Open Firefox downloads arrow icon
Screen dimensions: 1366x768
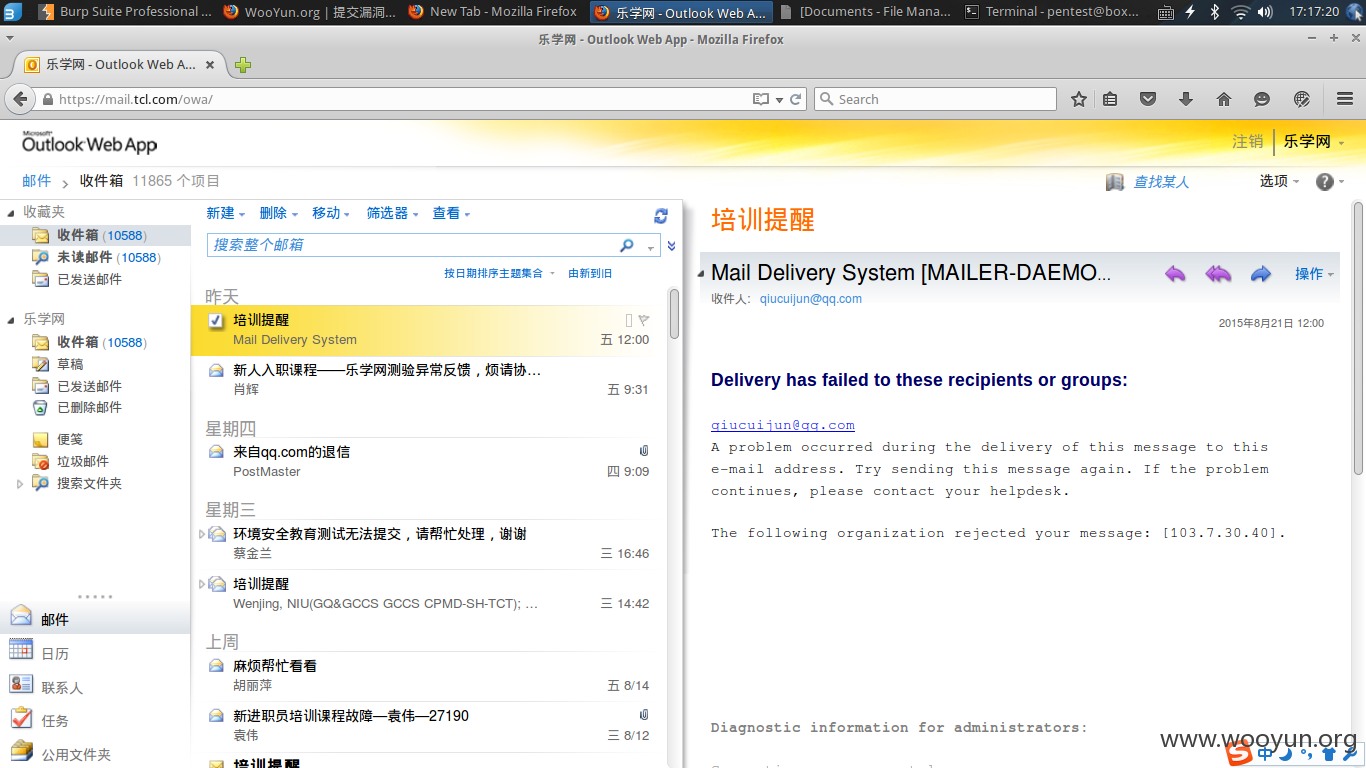[x=1186, y=99]
